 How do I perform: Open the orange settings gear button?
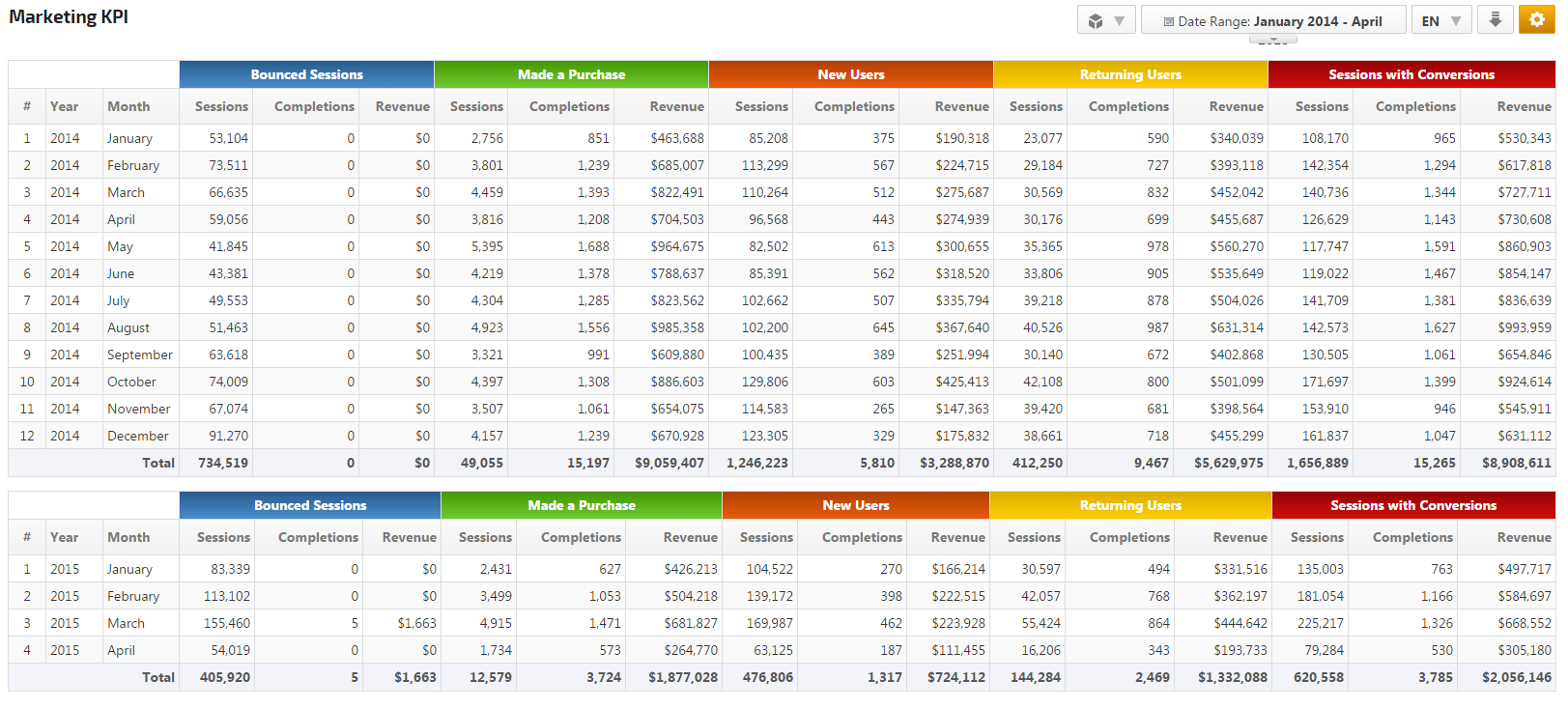1536,20
